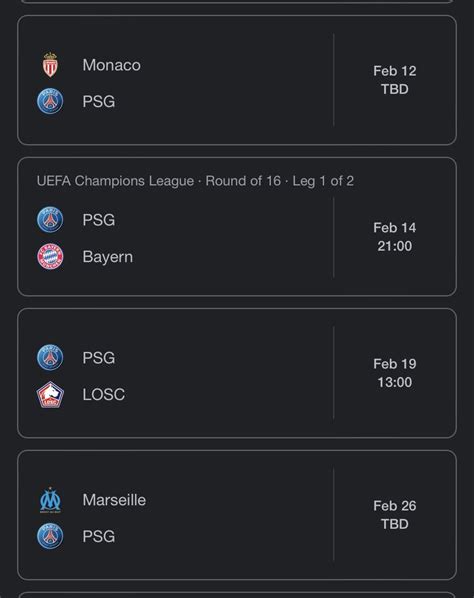474x598 pixels.
Task: Click the Bayern Munich crest
Action: coord(50,256)
